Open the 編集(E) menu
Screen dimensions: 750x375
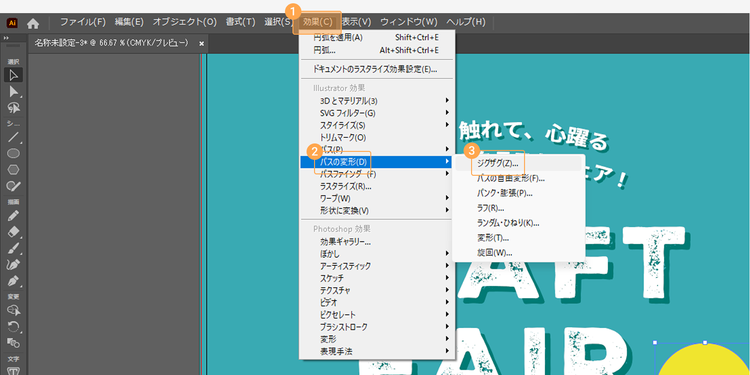129,22
